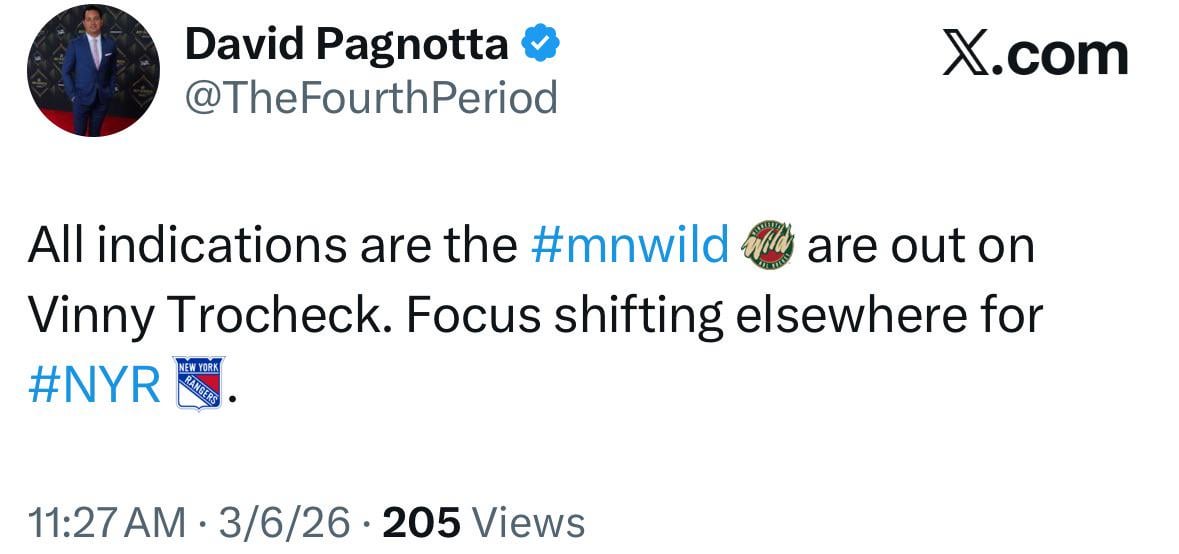Click the X logo glyph

[964, 55]
